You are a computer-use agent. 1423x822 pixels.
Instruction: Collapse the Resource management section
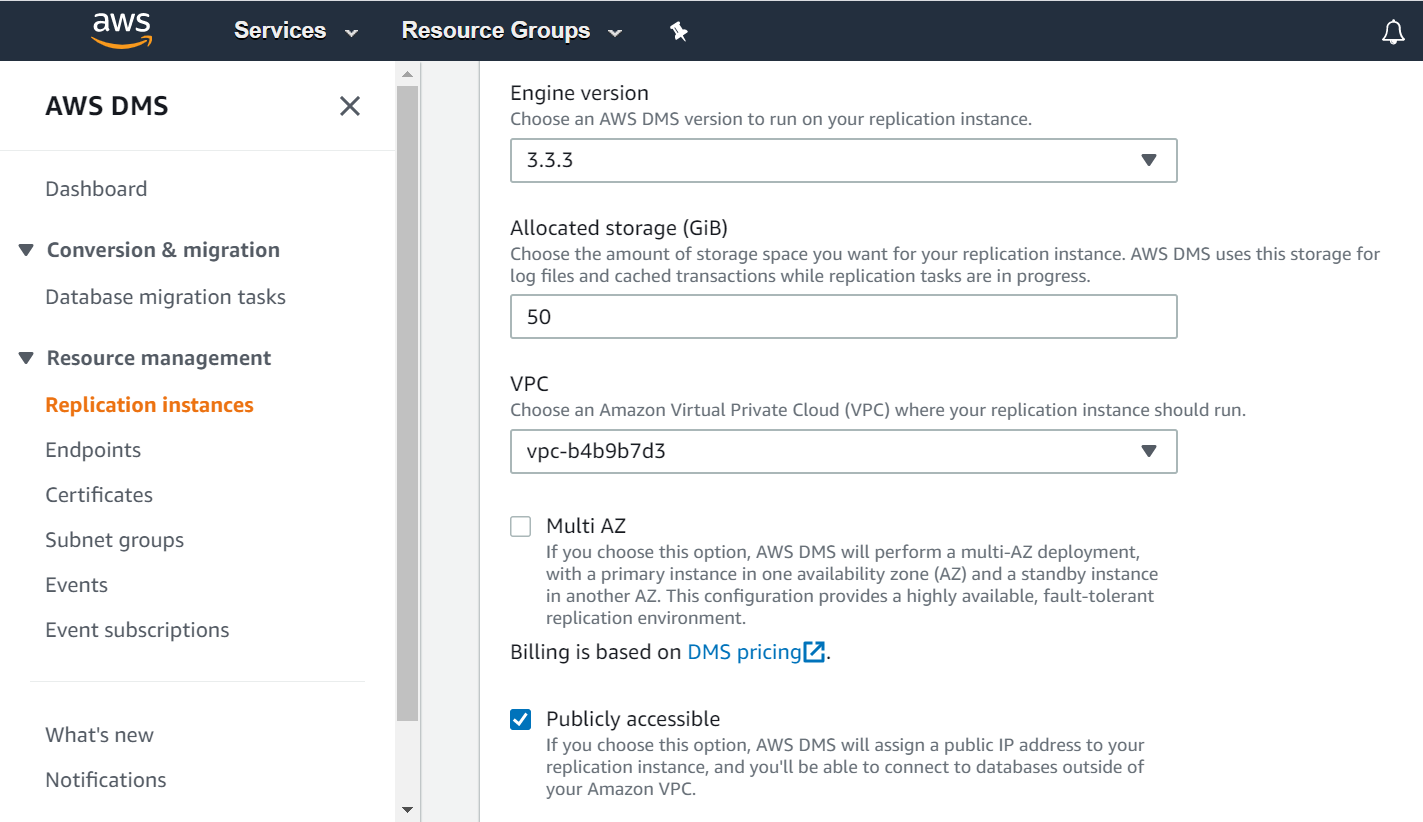(26, 358)
